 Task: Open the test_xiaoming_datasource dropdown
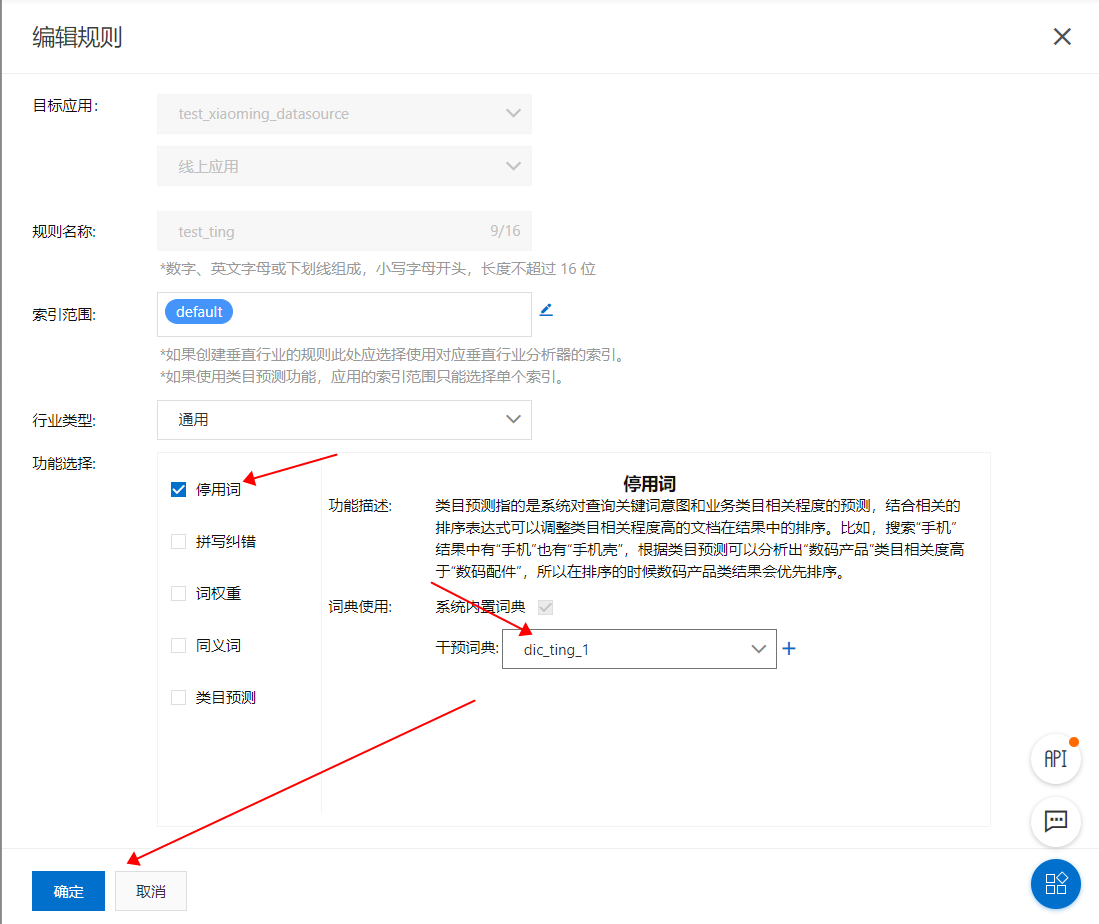(x=344, y=114)
